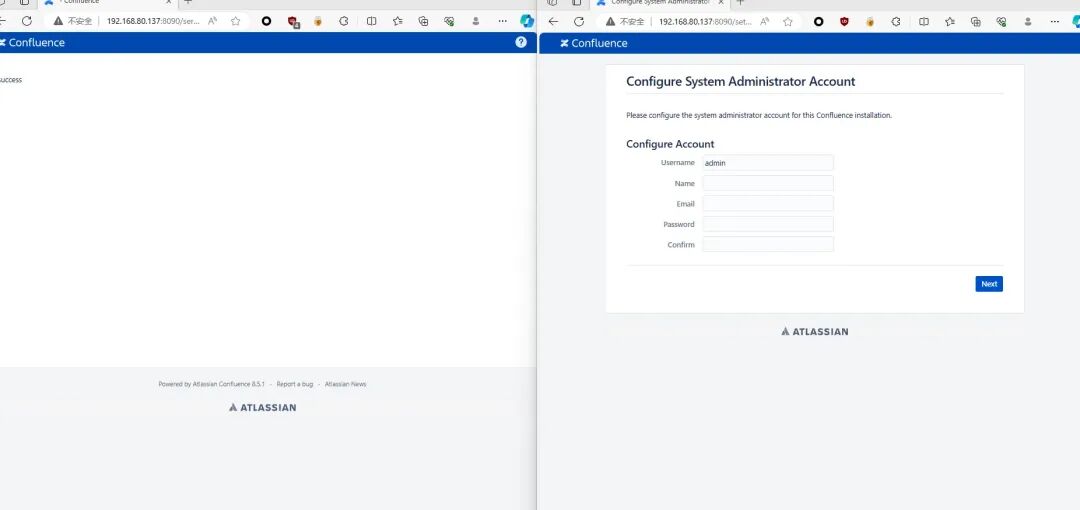1080x510 pixels.
Task: Click the black circle extension in right window
Action: [x=818, y=21]
